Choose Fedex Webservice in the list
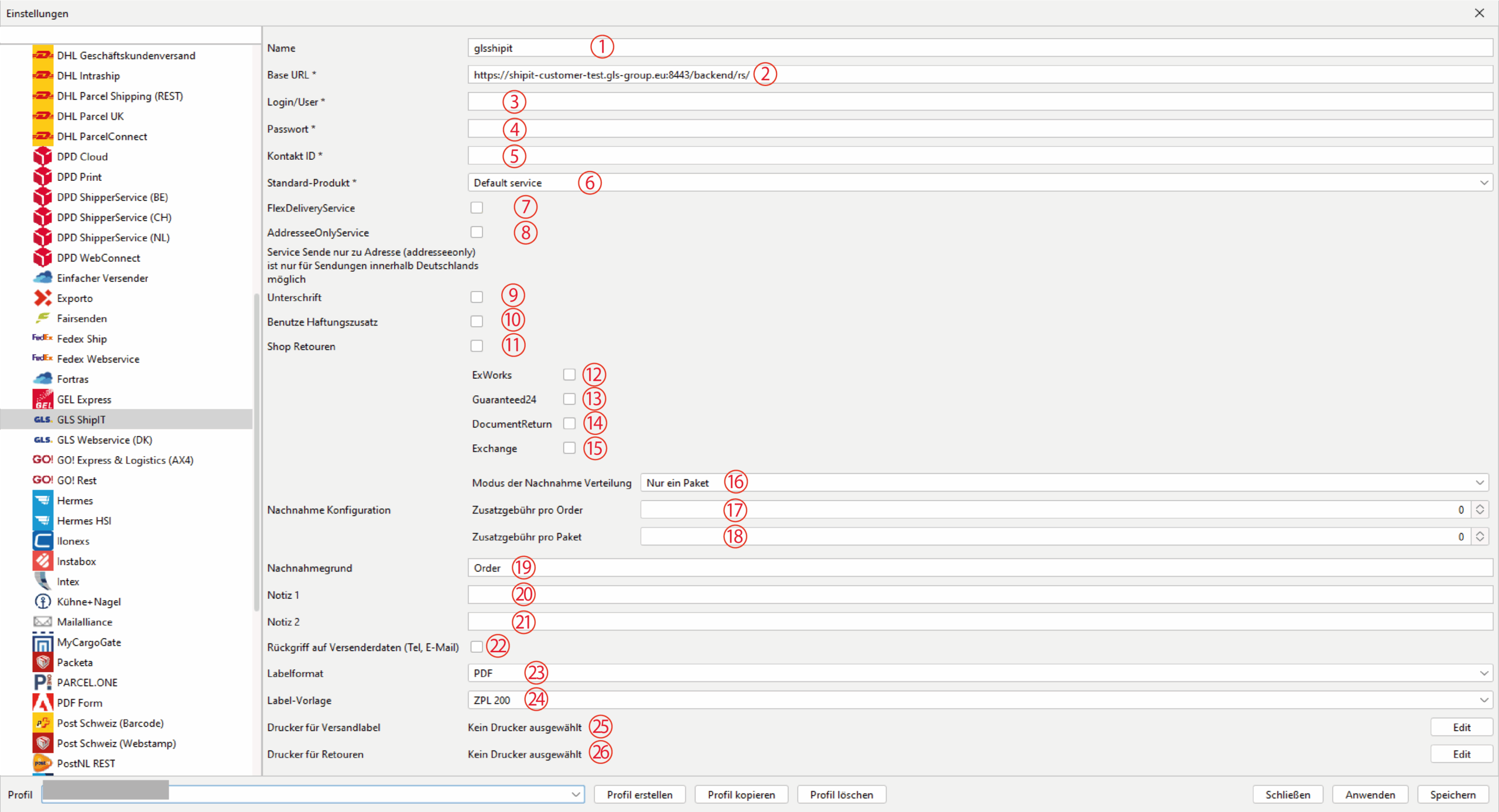Image resolution: width=1499 pixels, height=812 pixels. pyautogui.click(x=98, y=359)
